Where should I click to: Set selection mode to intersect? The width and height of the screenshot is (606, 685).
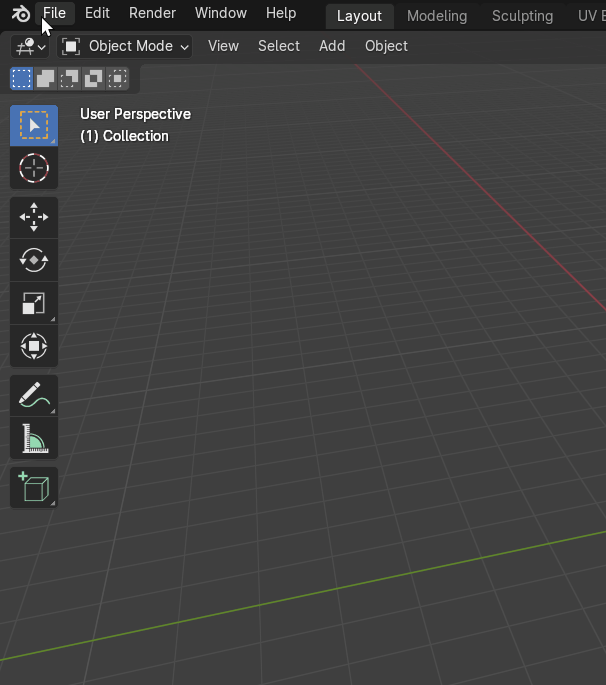117,79
